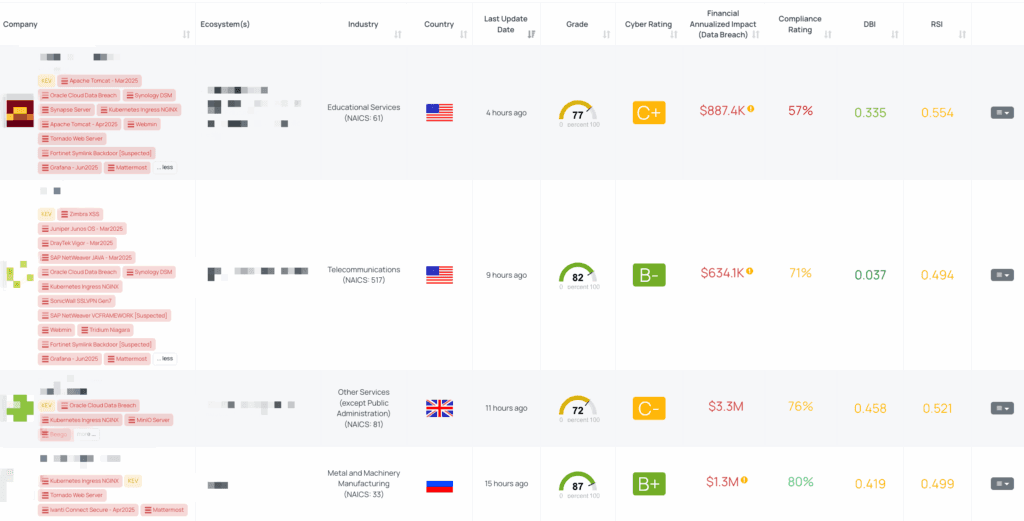This screenshot has width=1024, height=521.
Task: Click the first company's logo thumbnail
Action: 19,113
